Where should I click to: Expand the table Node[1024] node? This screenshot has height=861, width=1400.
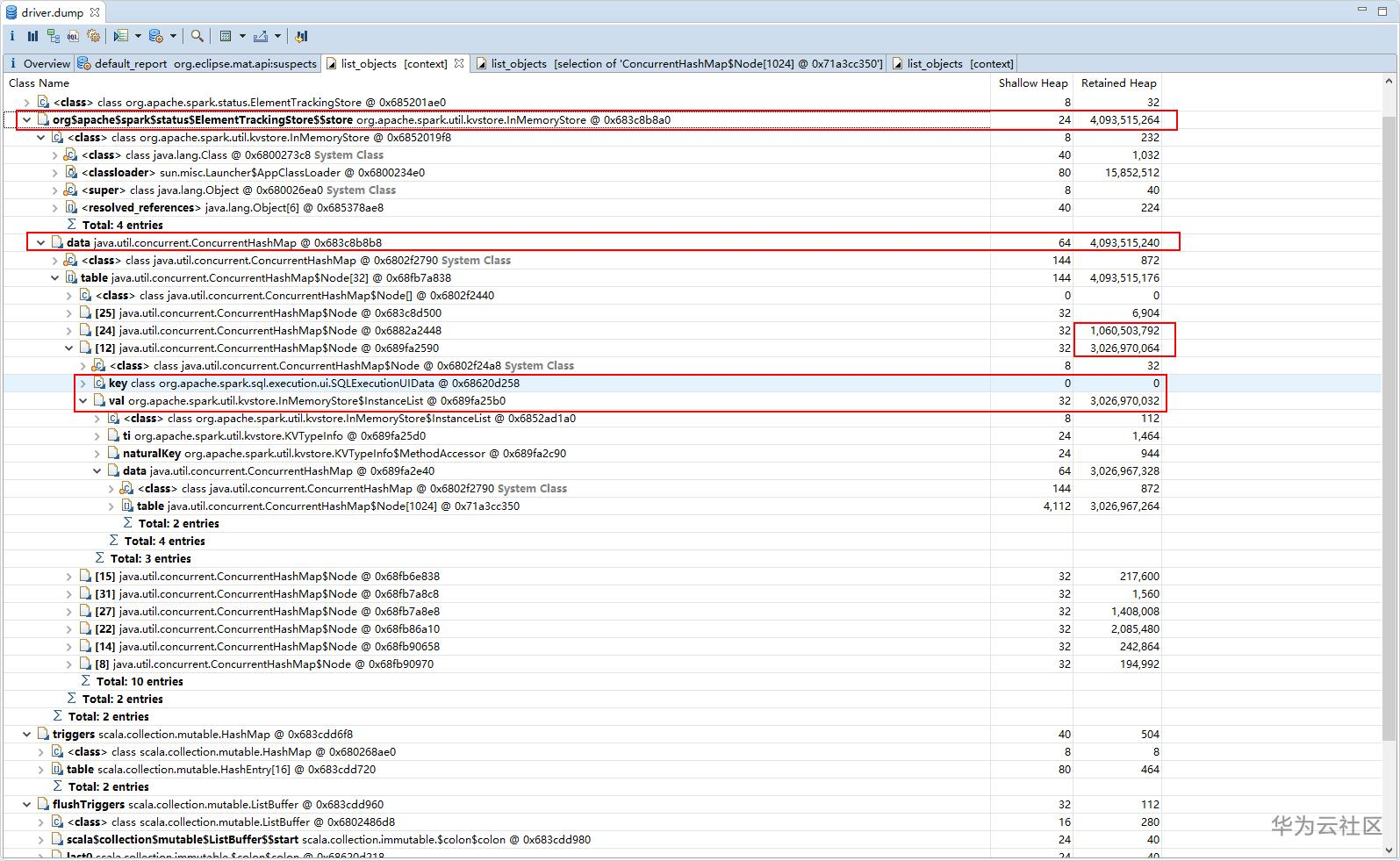click(111, 506)
